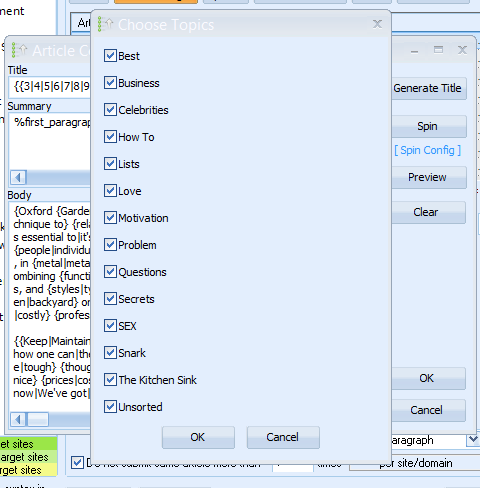Image resolution: width=480 pixels, height=488 pixels.
Task: Confirm topics with the dialog OK button
Action: 198,437
